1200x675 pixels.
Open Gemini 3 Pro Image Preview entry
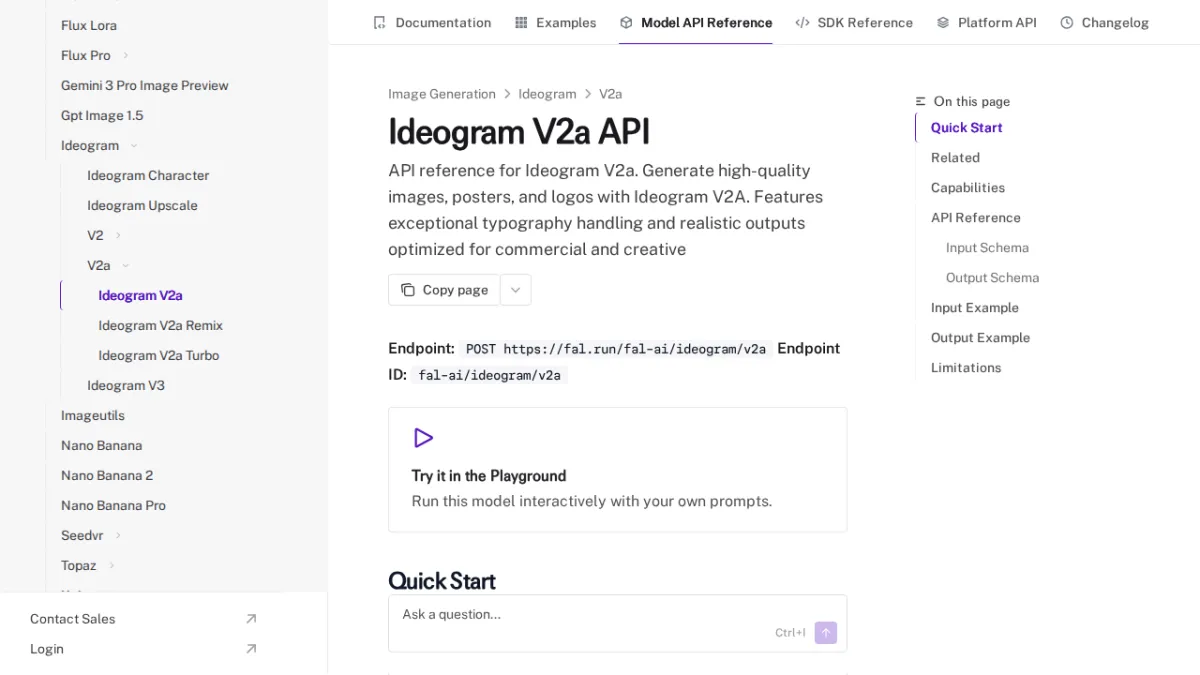(145, 86)
